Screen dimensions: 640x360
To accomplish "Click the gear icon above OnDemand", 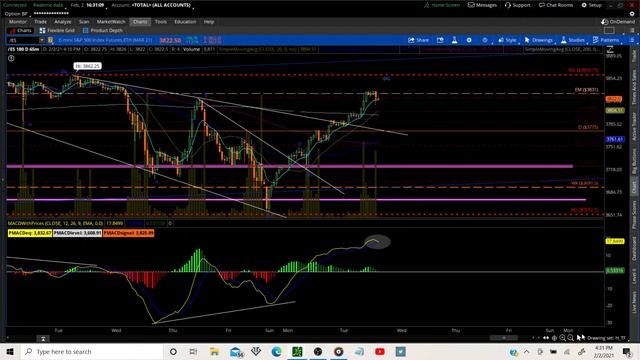I will pos(632,13).
